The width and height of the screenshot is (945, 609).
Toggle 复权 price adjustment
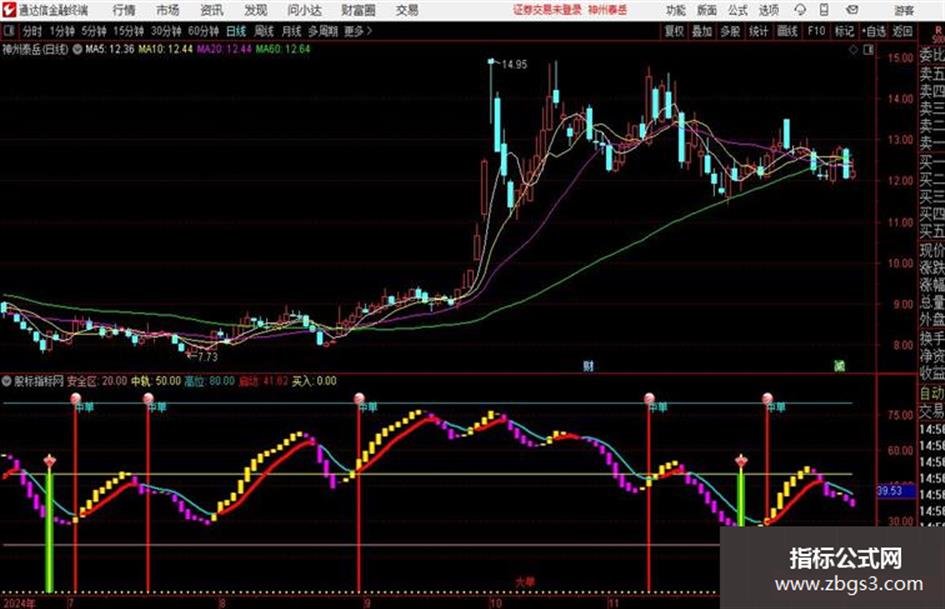pyautogui.click(x=674, y=31)
